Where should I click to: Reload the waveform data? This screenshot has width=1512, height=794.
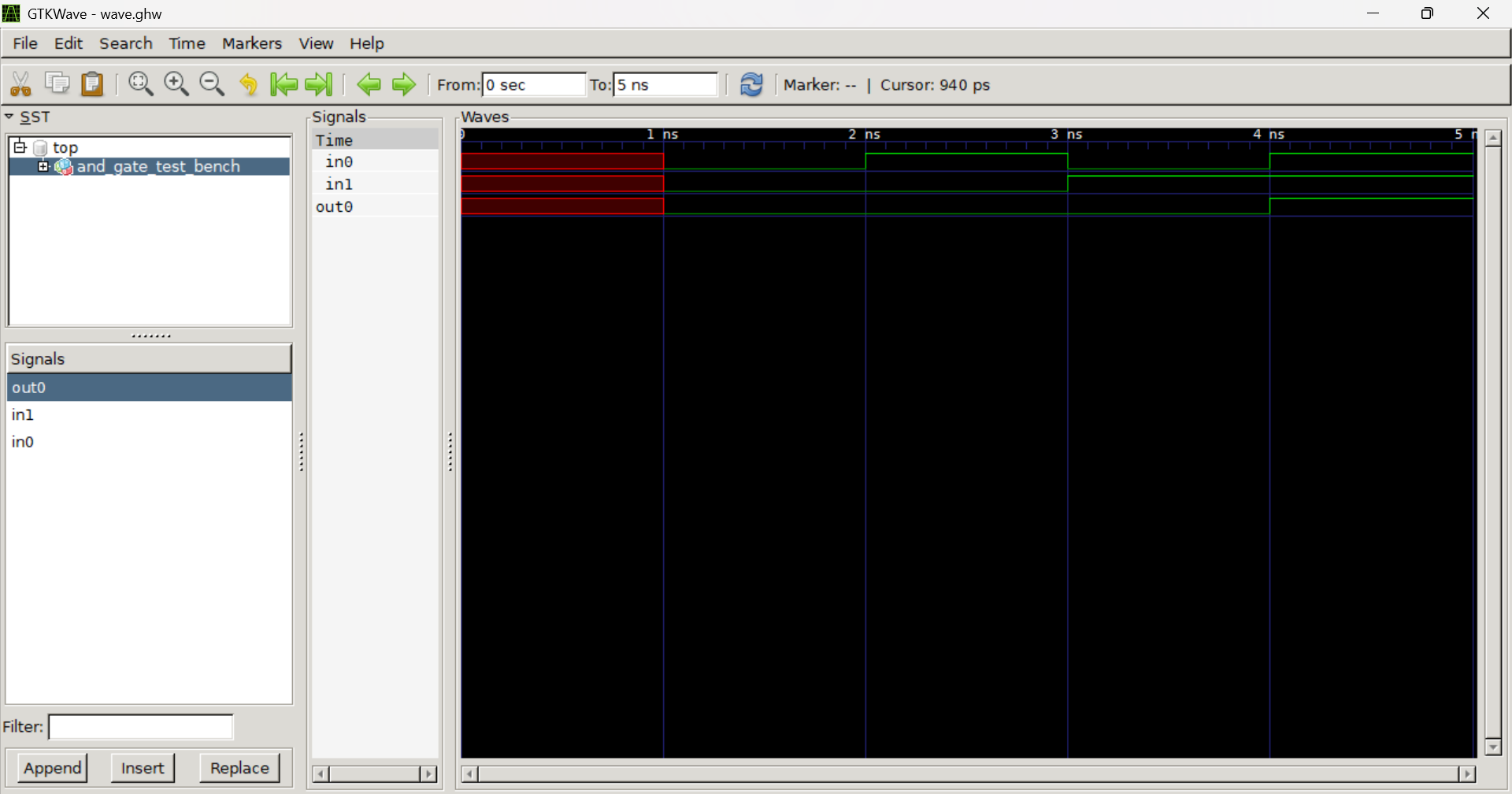point(751,84)
